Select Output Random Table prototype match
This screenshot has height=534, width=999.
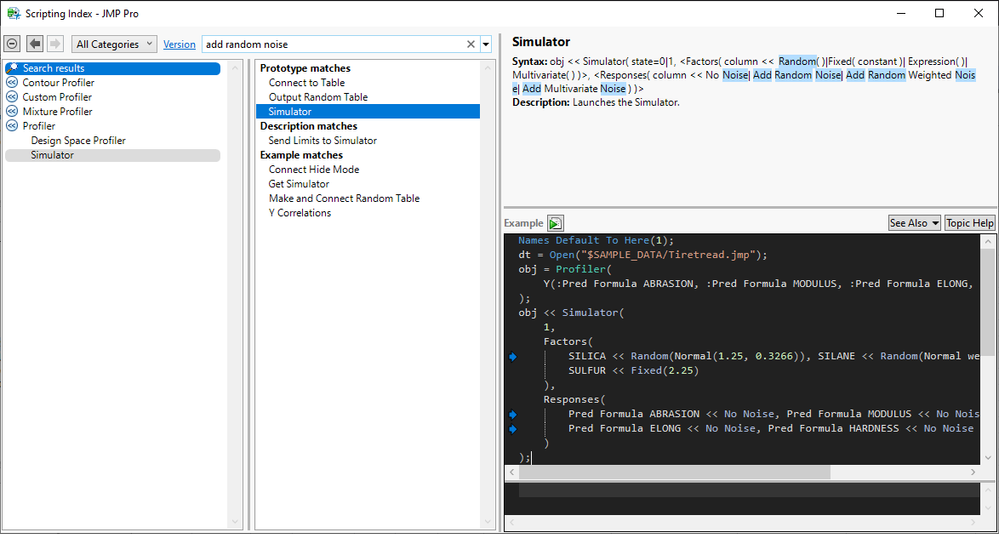318,97
